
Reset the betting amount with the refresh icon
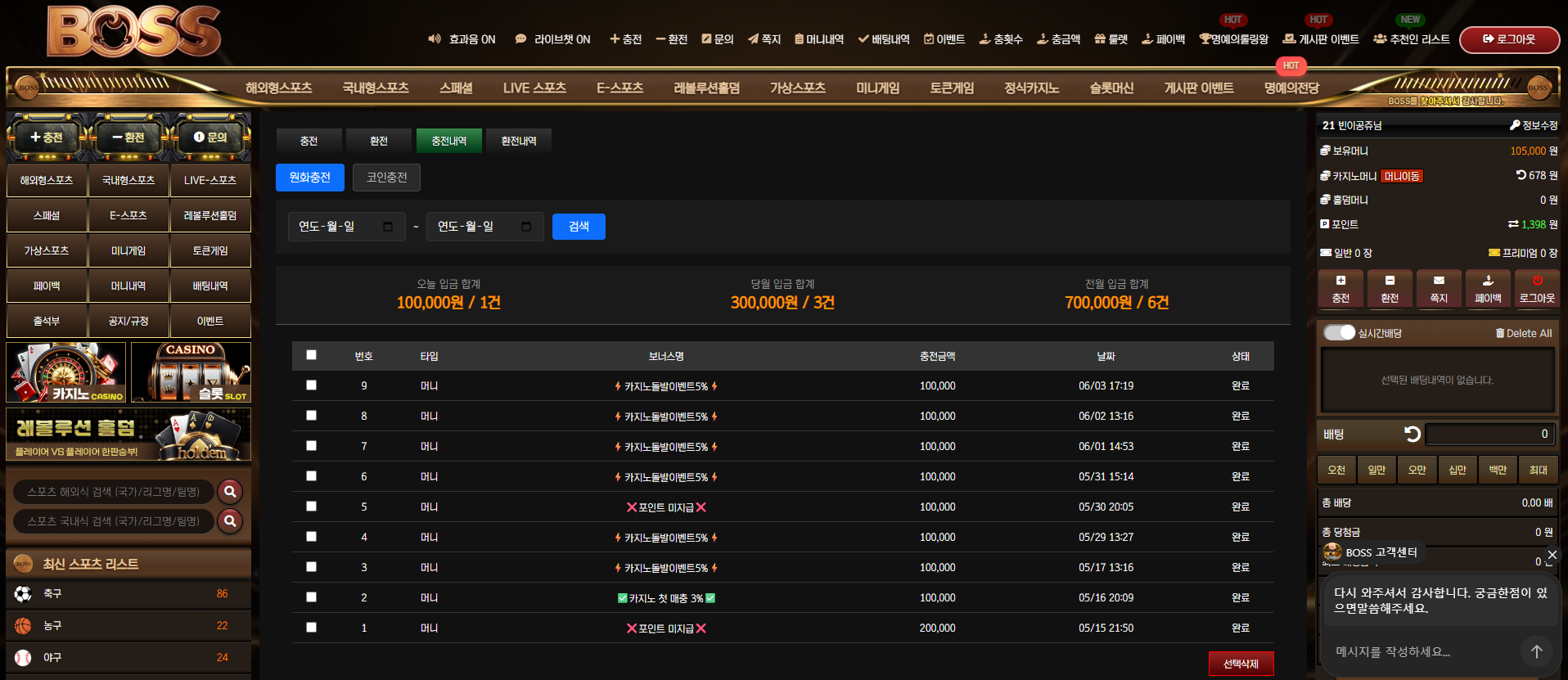pyautogui.click(x=1412, y=434)
